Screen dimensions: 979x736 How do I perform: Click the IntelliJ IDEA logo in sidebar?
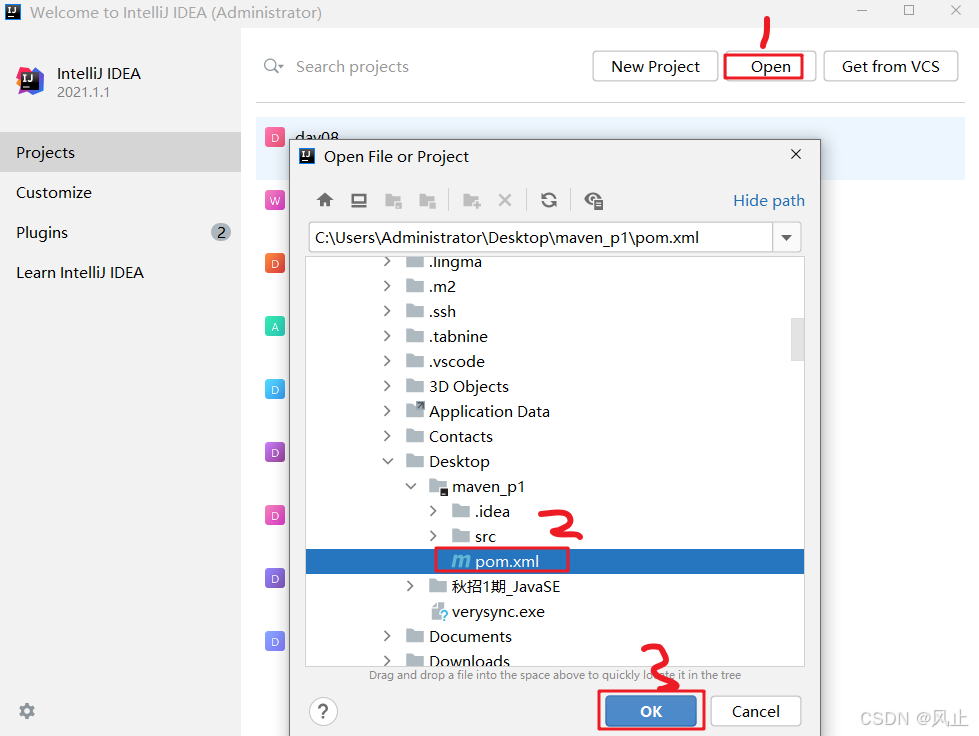[x=30, y=81]
